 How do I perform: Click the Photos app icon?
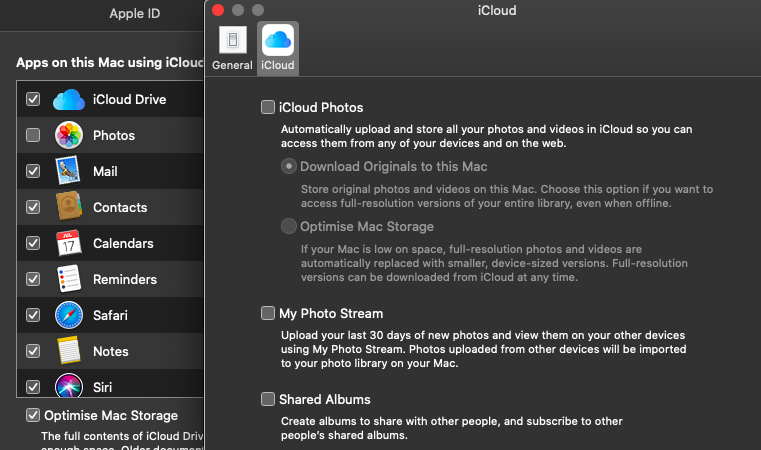coord(68,135)
